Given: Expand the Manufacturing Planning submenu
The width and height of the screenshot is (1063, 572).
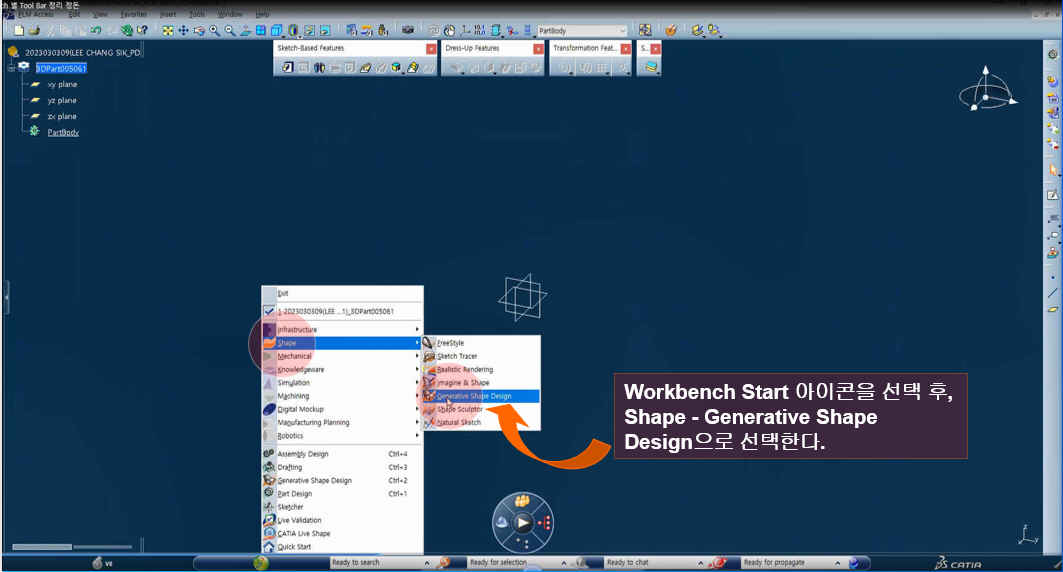Looking at the screenshot, I should 342,422.
